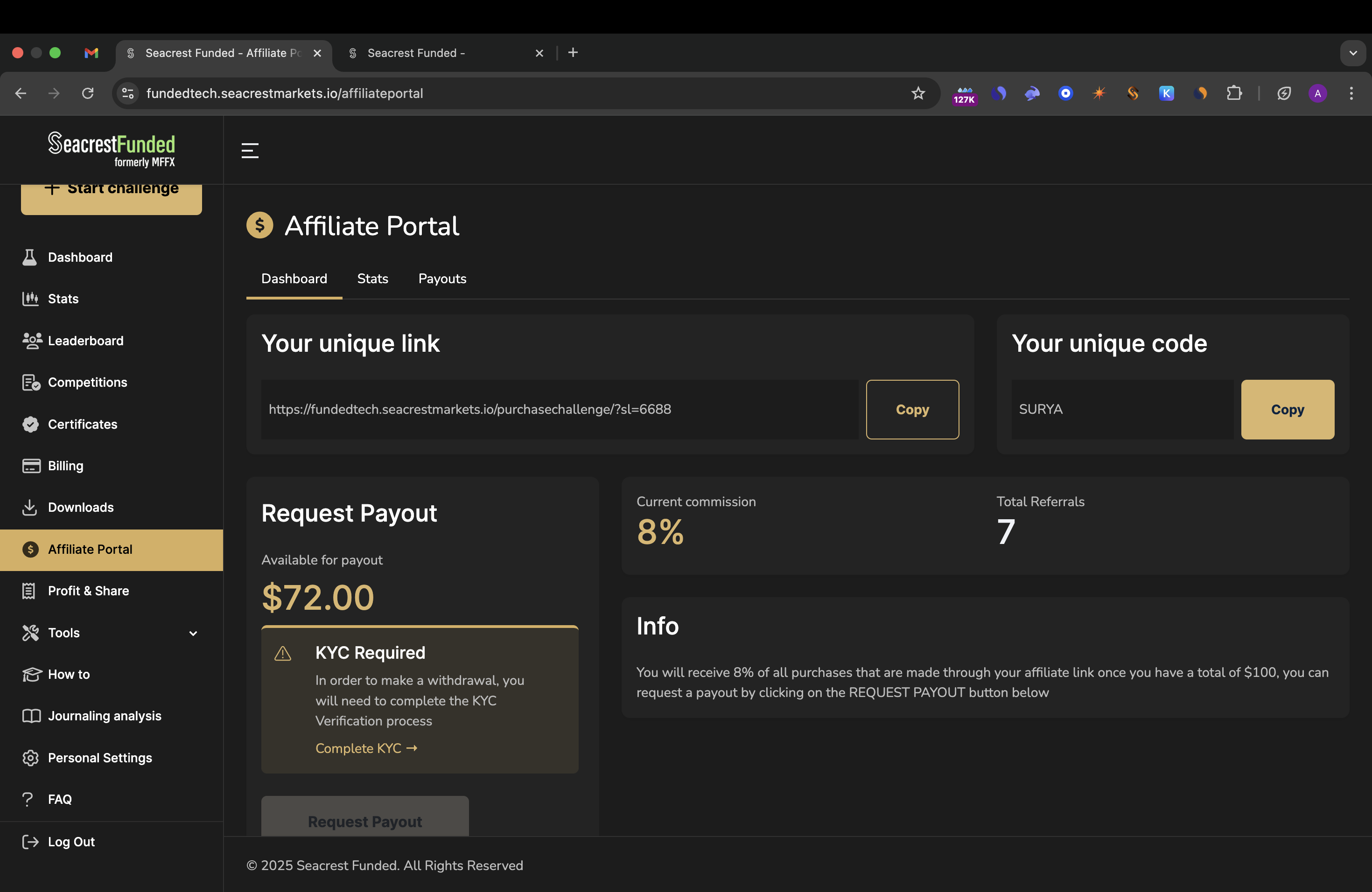Copy the unique affiliate link
The image size is (1372, 892).
[x=912, y=409]
